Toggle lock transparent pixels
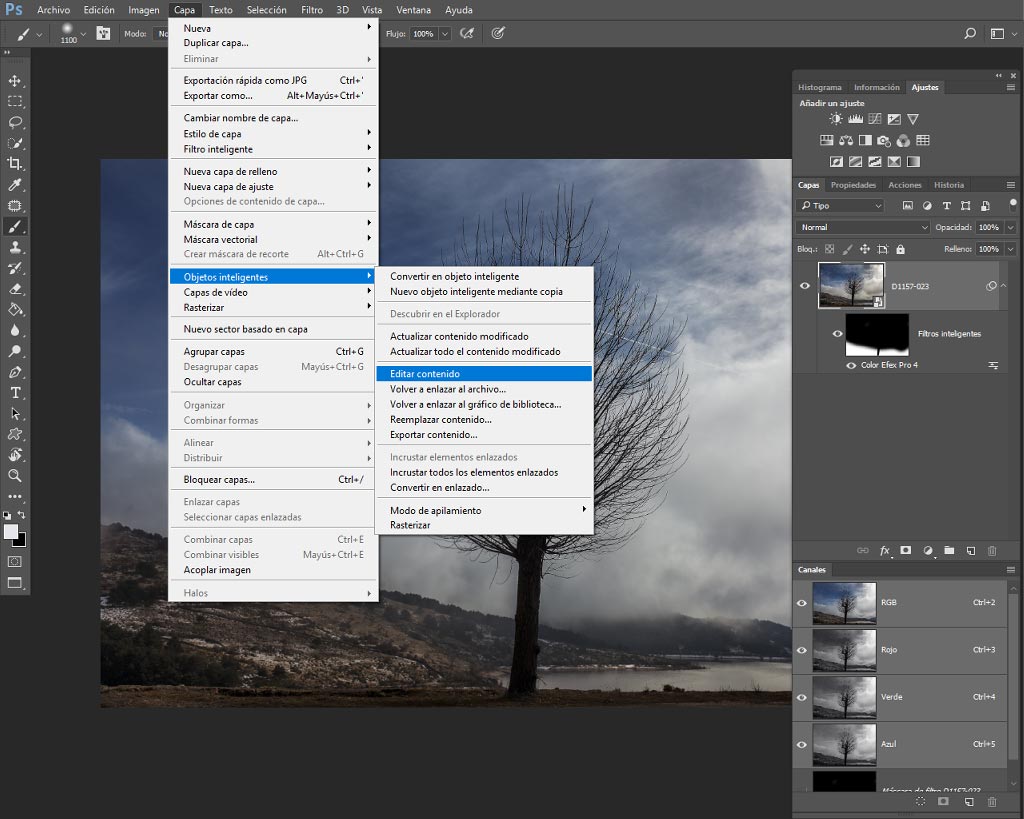 (x=829, y=249)
